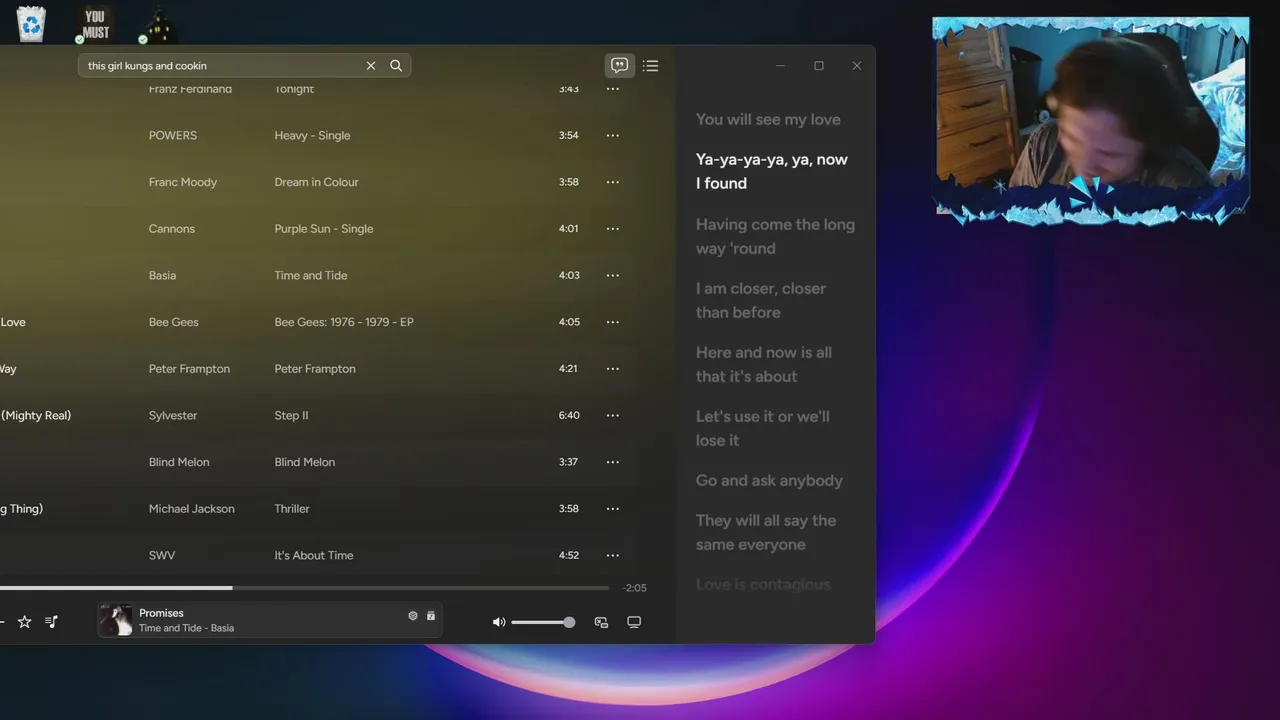
Task: Select artist Franc Moody in list
Action: pos(183,182)
